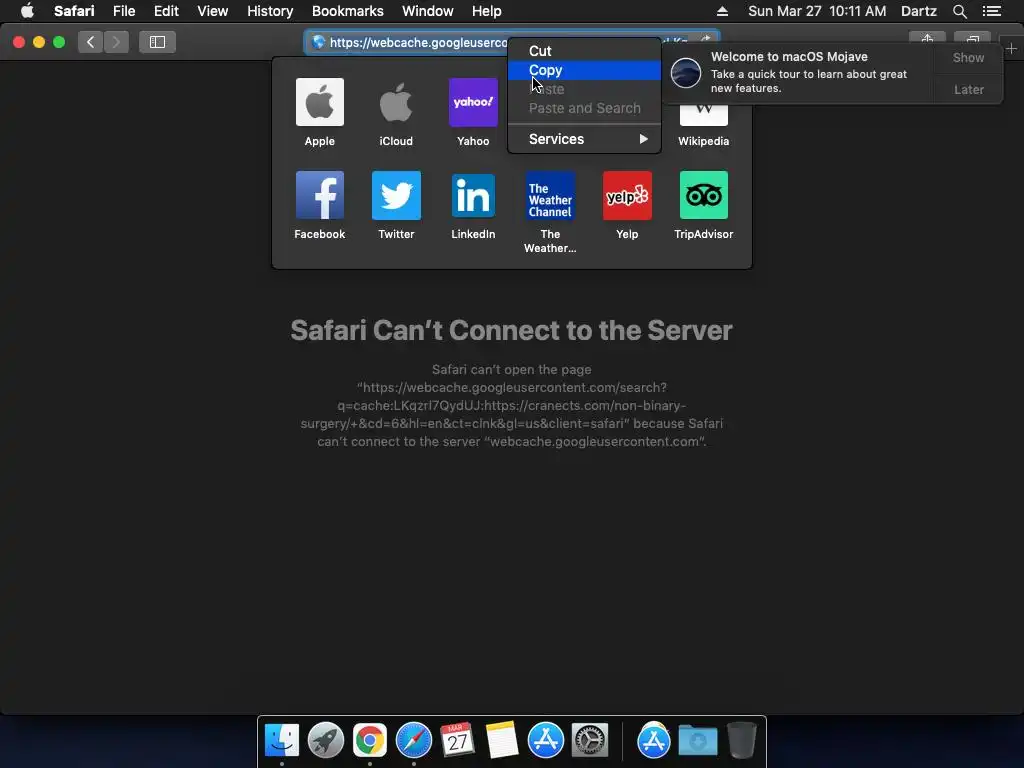Open the App Store next to System Preferences
Screen dimensions: 1024x768
(545, 740)
